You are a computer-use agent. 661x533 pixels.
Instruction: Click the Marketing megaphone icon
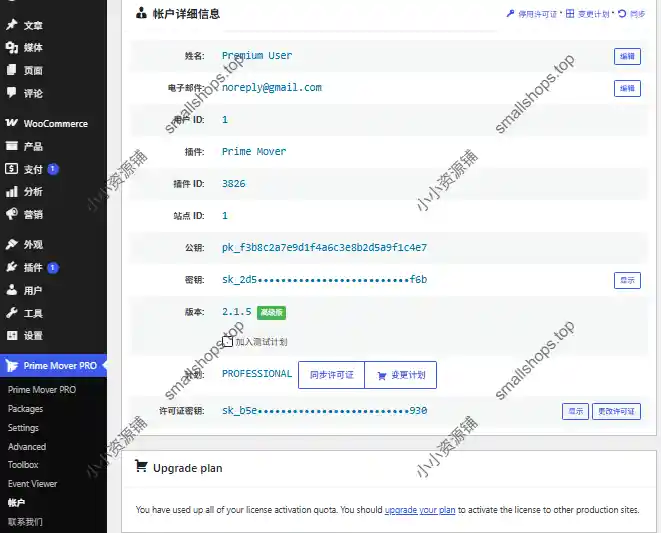pos(11,214)
